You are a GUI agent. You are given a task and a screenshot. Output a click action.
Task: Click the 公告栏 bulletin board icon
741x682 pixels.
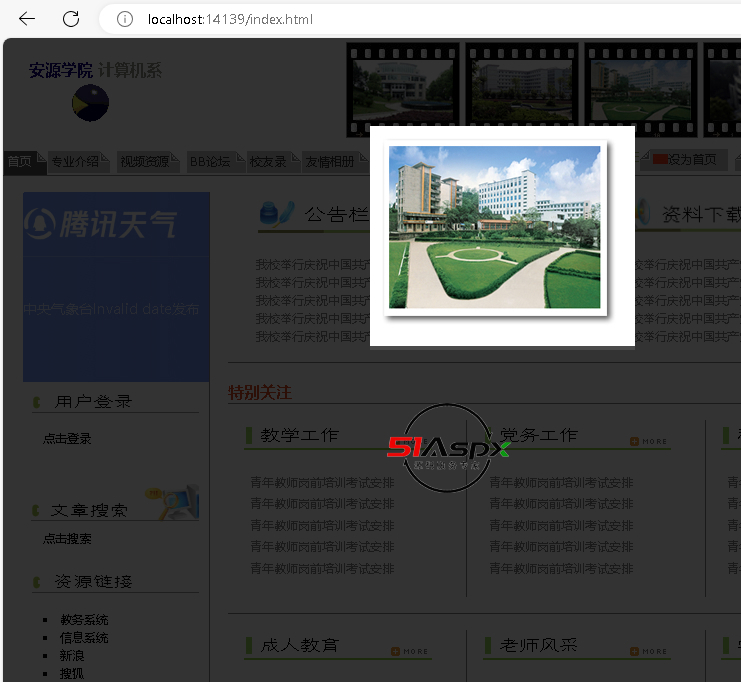[x=275, y=213]
